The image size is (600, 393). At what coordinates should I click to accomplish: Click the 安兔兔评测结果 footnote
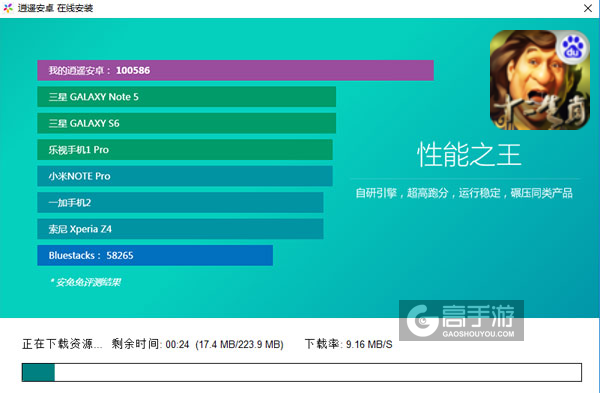(86, 282)
